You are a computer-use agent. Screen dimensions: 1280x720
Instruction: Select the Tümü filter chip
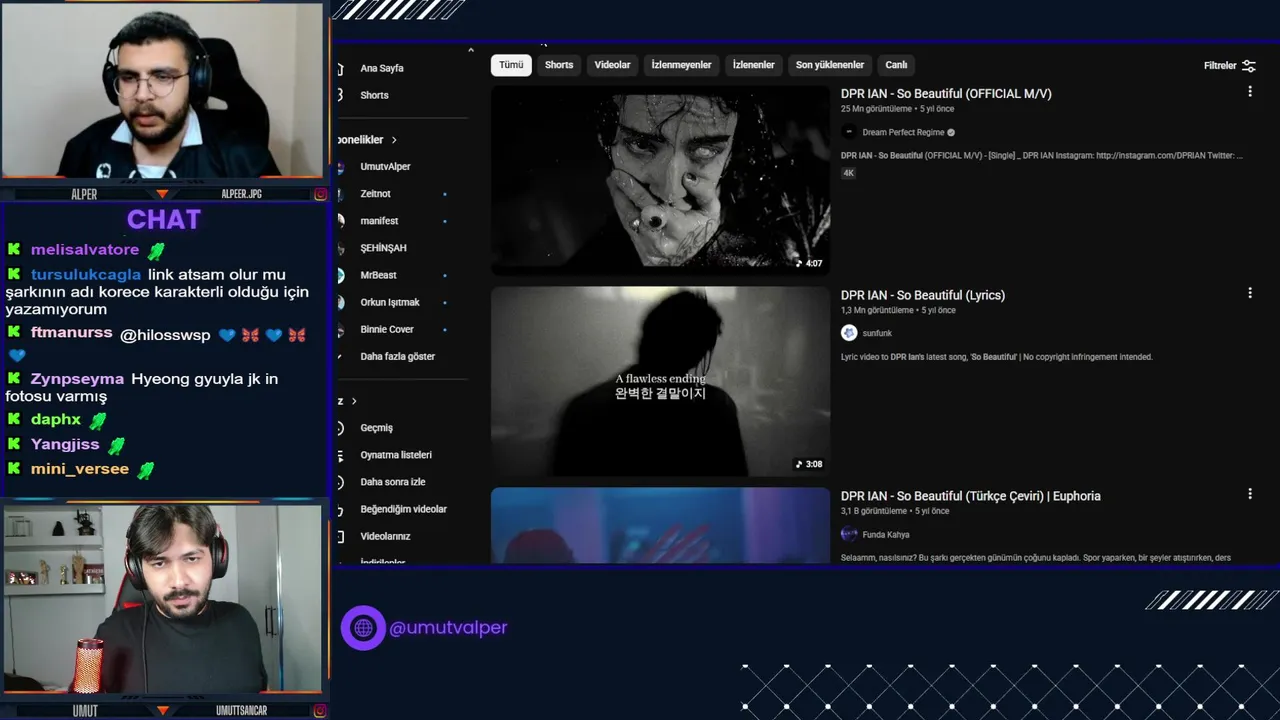511,65
